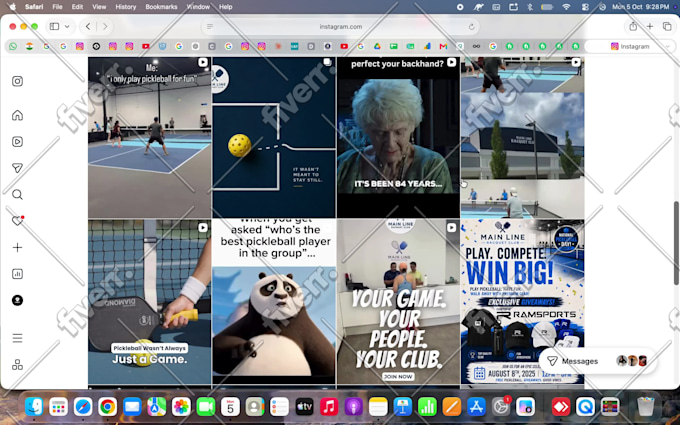The height and width of the screenshot is (425, 680).
Task: Open the floating Messages button
Action: point(597,361)
